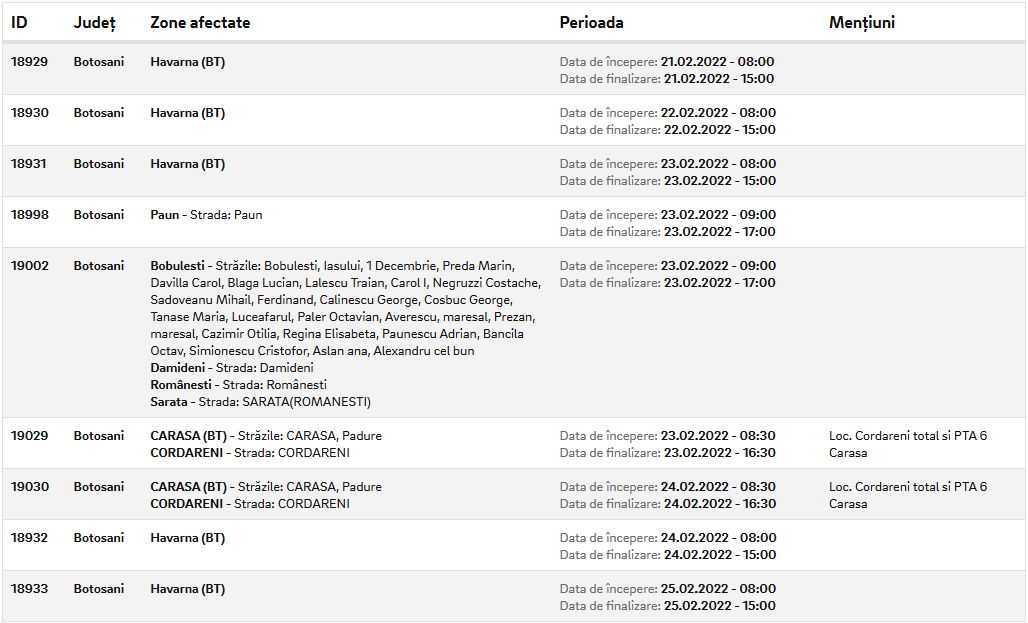This screenshot has height=623, width=1028.
Task: Click the Bobulesti locality name
Action: [x=177, y=266]
